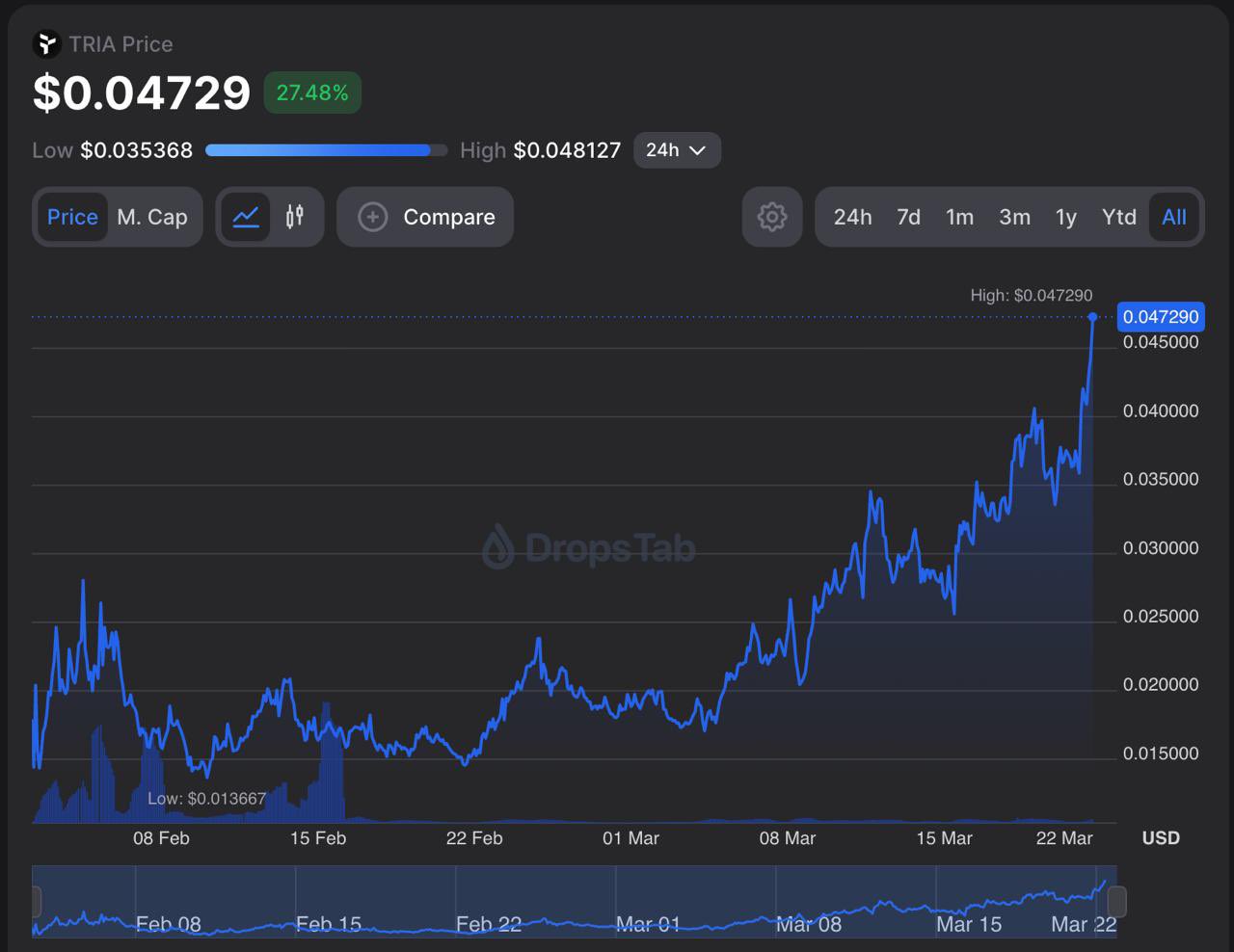This screenshot has height=952, width=1234.
Task: Click the right range navigator handle
Action: click(x=1116, y=902)
